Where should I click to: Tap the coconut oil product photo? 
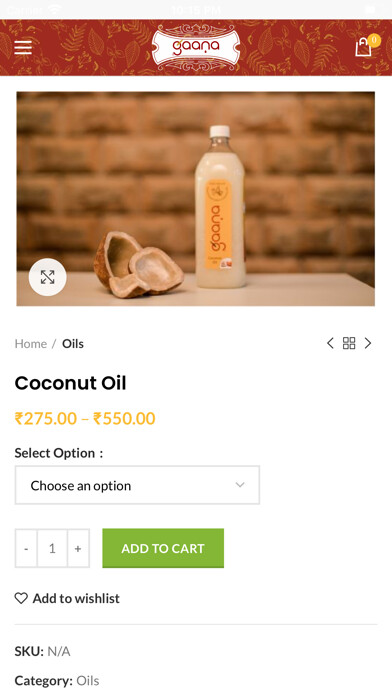pyautogui.click(x=196, y=199)
